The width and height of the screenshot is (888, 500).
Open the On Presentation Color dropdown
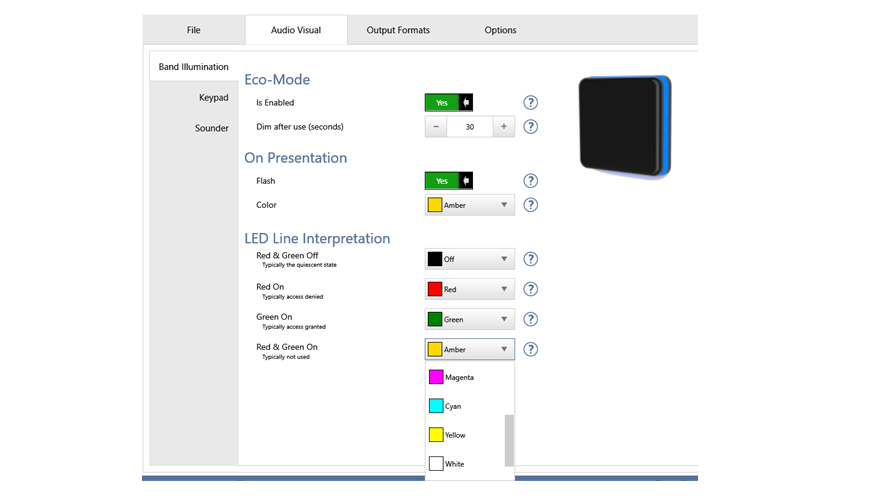pyautogui.click(x=469, y=205)
